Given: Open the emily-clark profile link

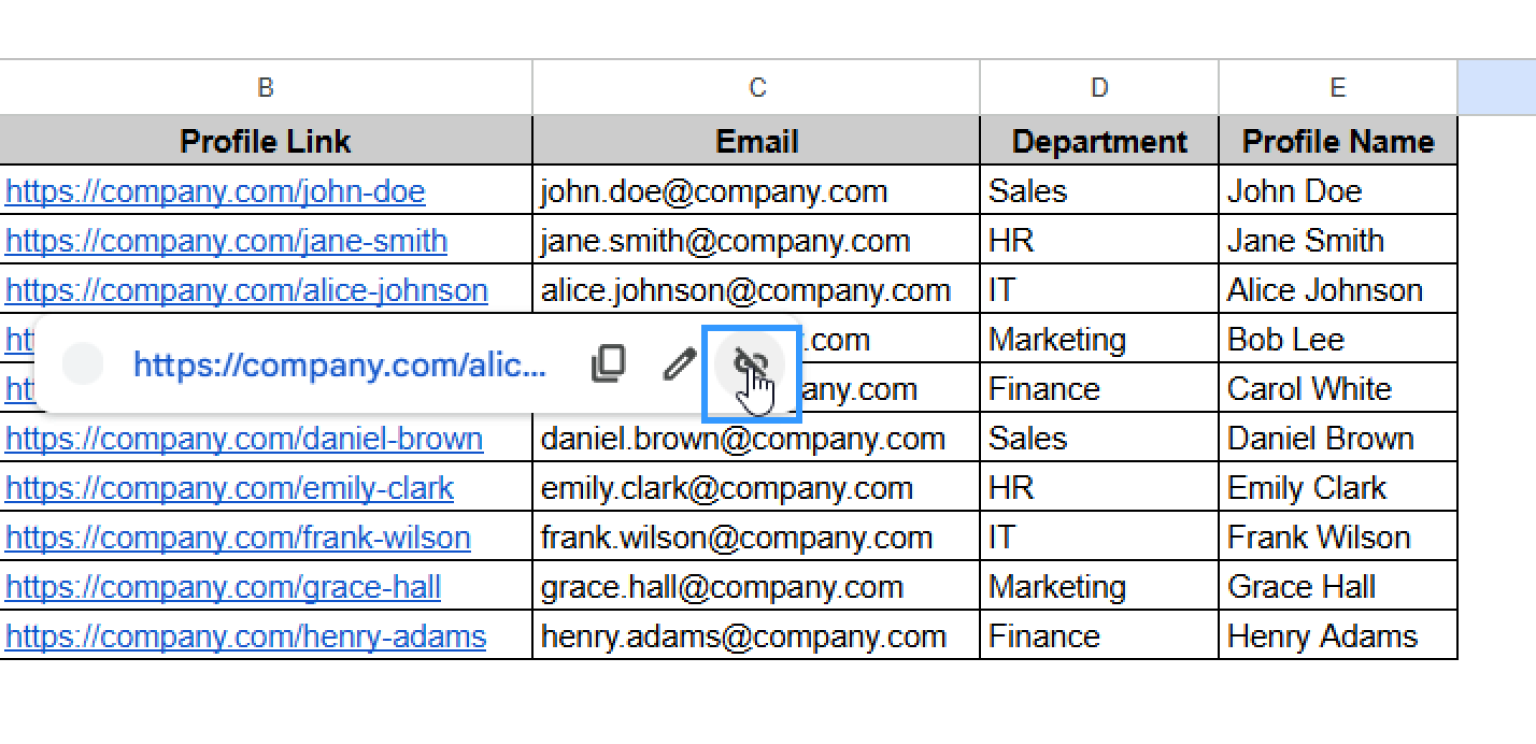Looking at the screenshot, I should click(x=229, y=488).
